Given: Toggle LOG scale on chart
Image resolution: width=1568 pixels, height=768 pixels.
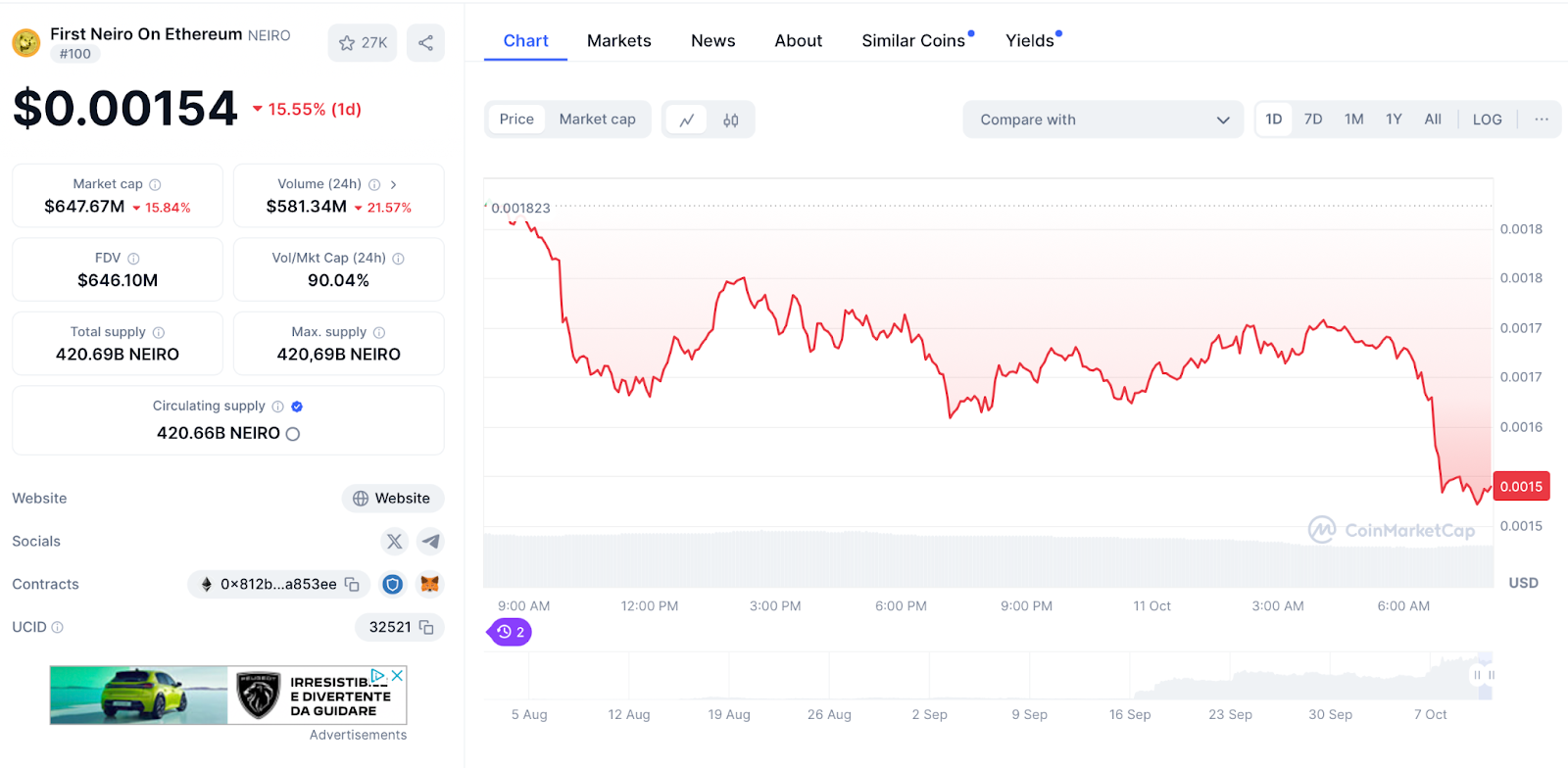Looking at the screenshot, I should 1488,120.
